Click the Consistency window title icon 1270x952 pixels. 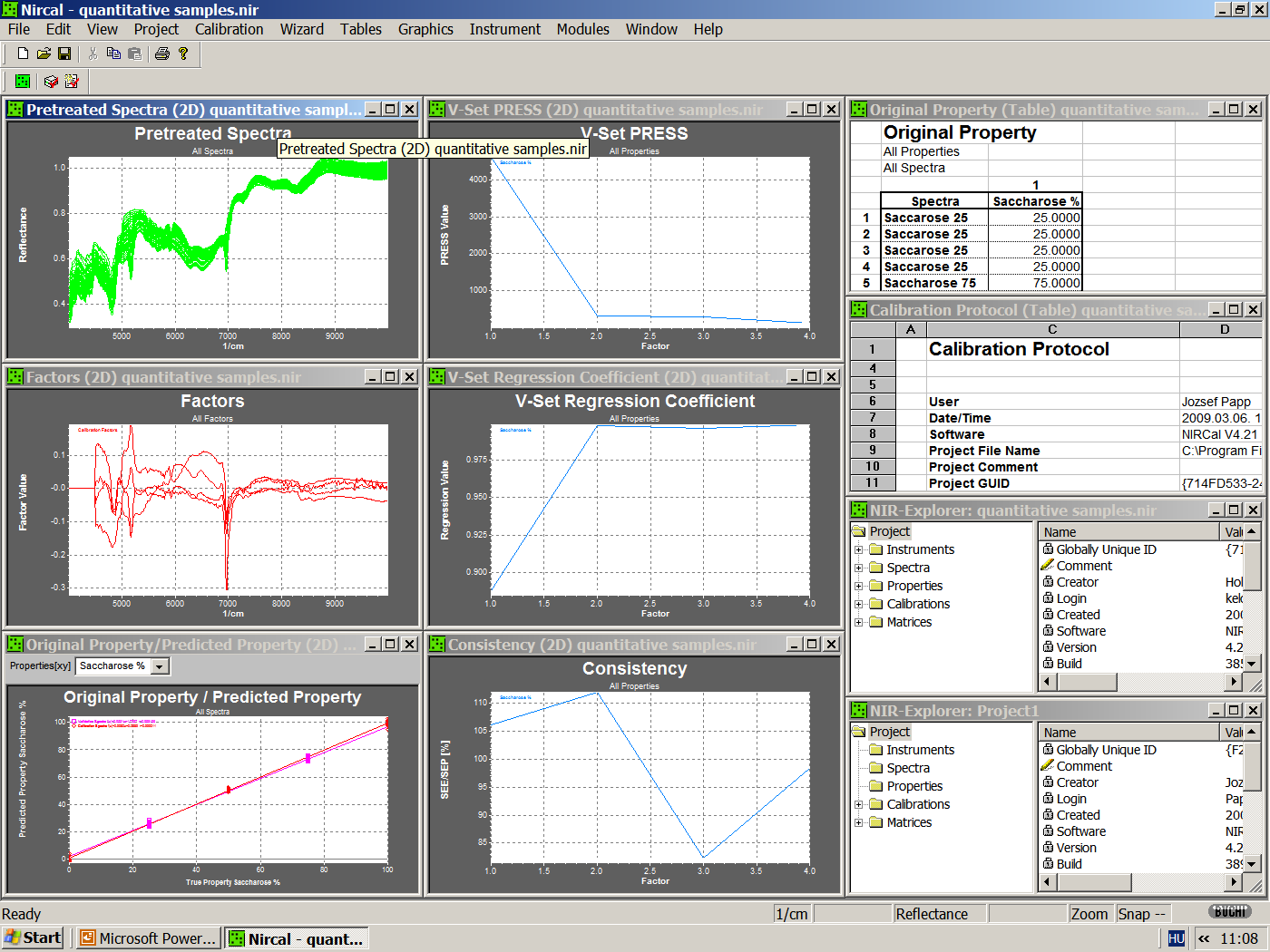[x=437, y=644]
